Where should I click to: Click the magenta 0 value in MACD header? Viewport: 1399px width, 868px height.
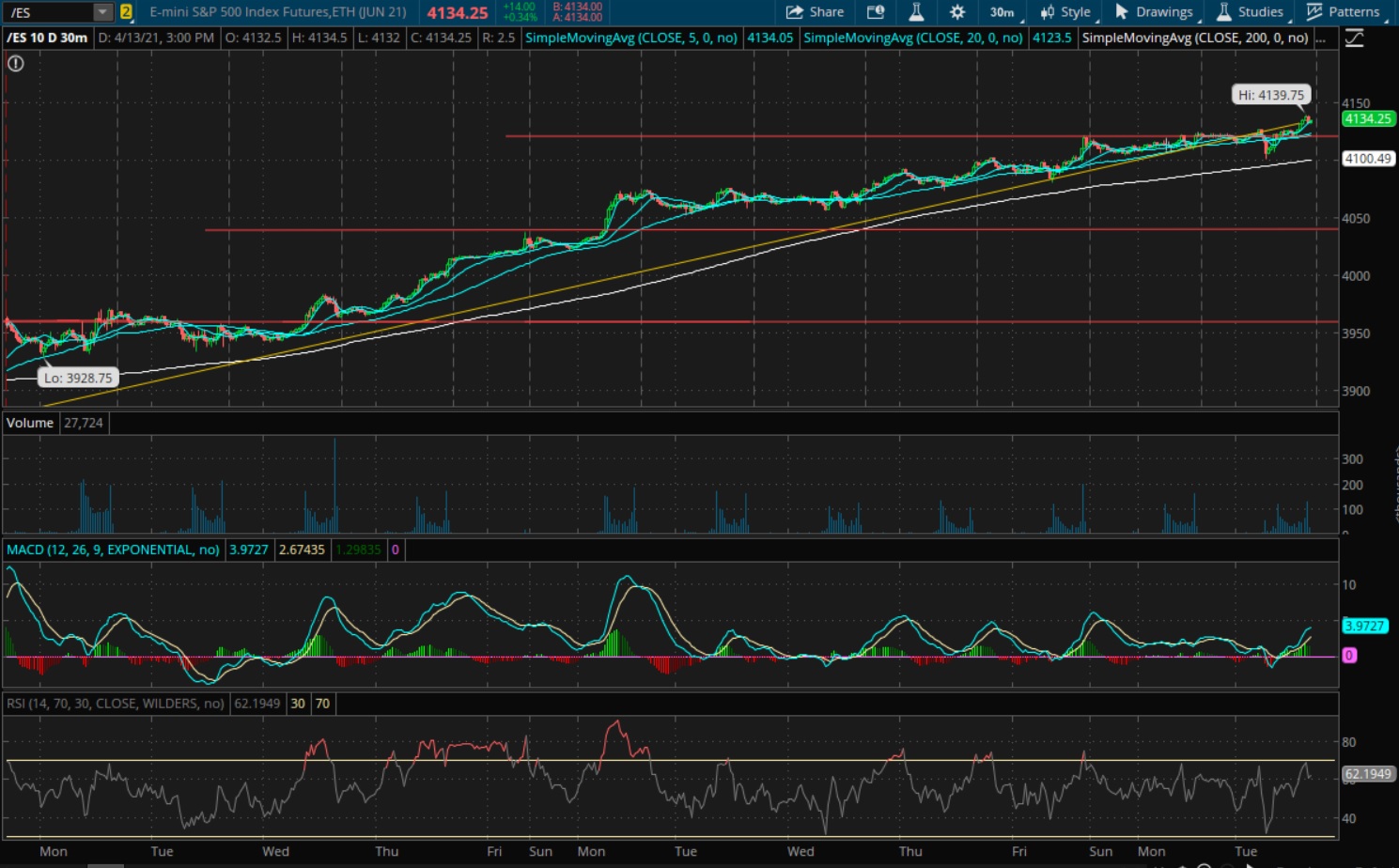pos(396,550)
